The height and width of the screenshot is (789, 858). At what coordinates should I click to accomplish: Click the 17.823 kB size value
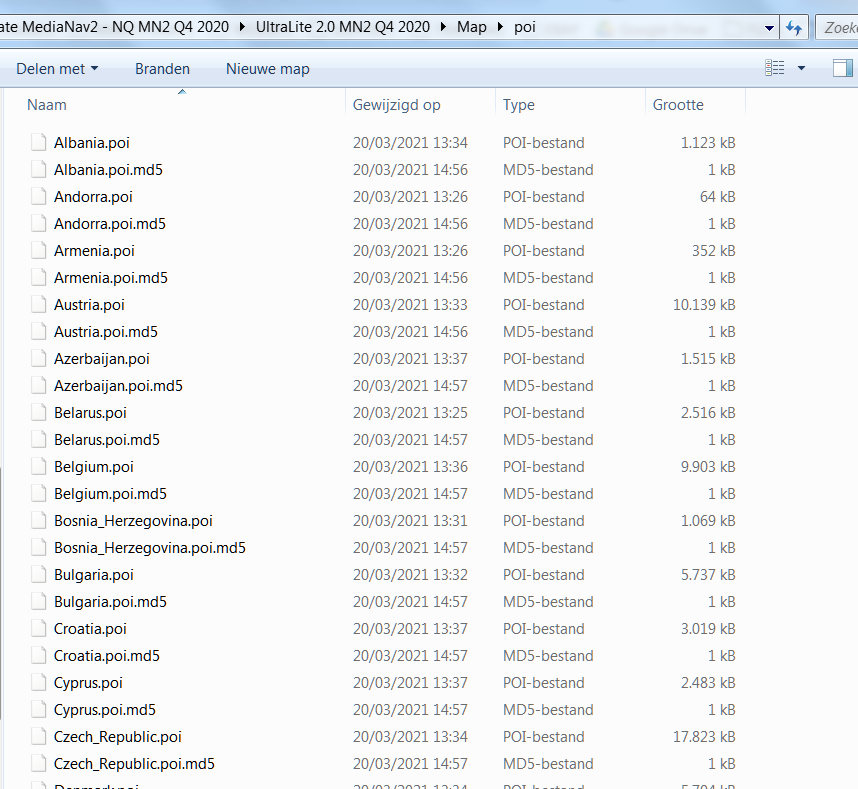click(704, 736)
